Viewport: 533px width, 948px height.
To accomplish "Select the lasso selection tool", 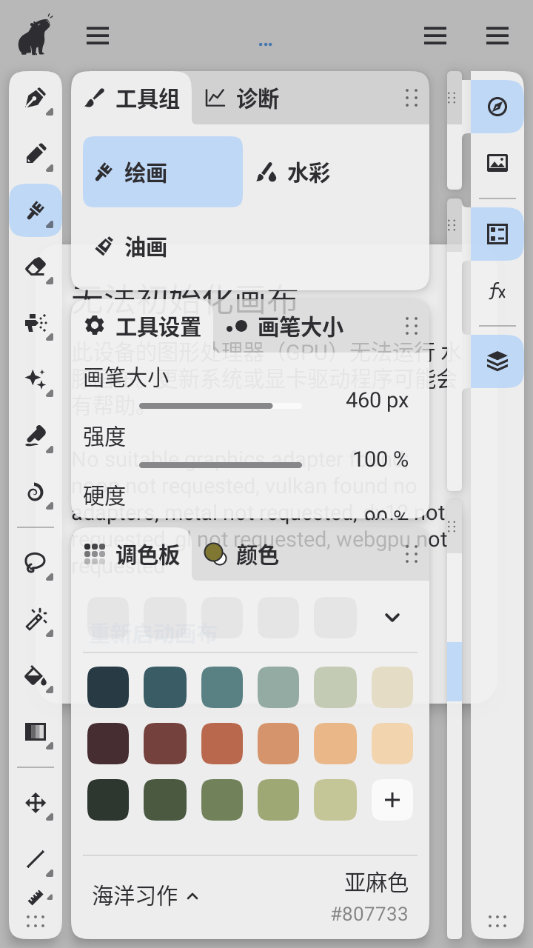I will coord(36,563).
